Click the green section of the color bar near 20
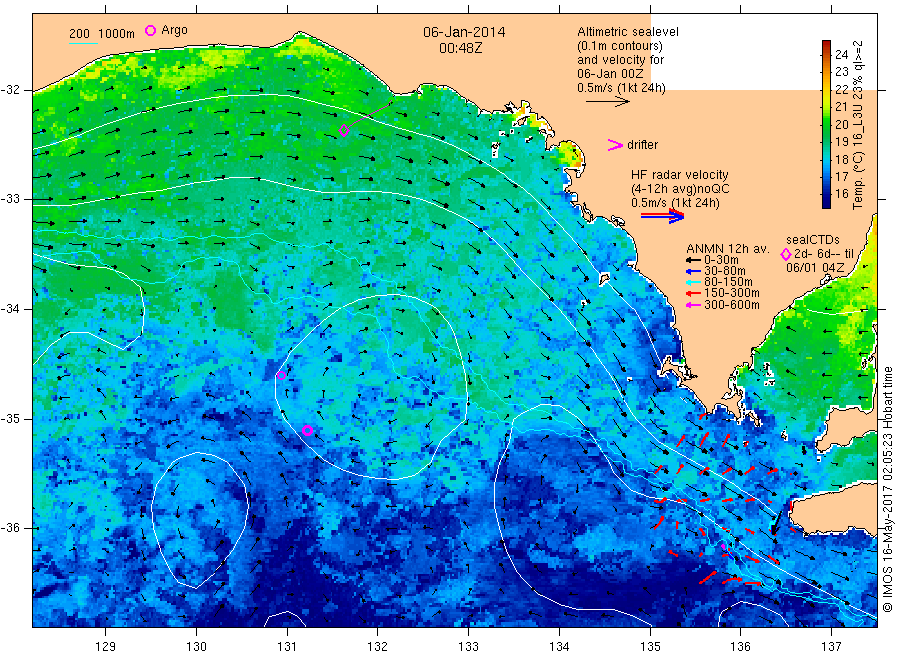The width and height of the screenshot is (900, 660). 826,124
